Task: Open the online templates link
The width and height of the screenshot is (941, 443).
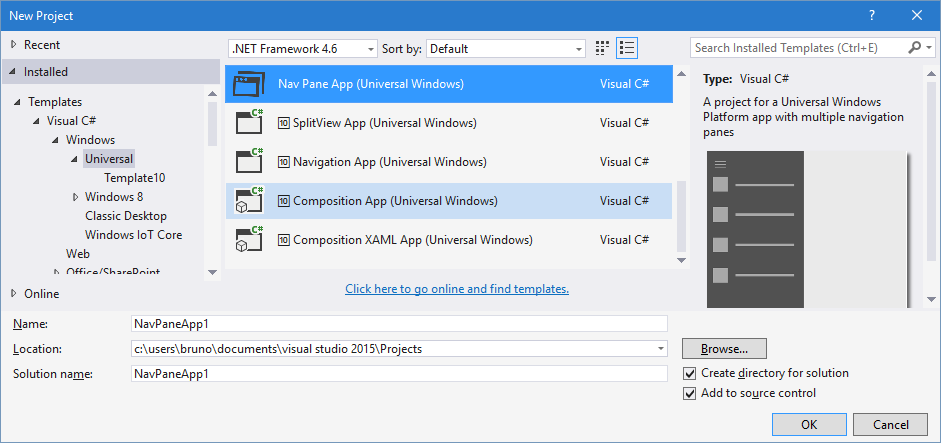Action: (x=457, y=289)
